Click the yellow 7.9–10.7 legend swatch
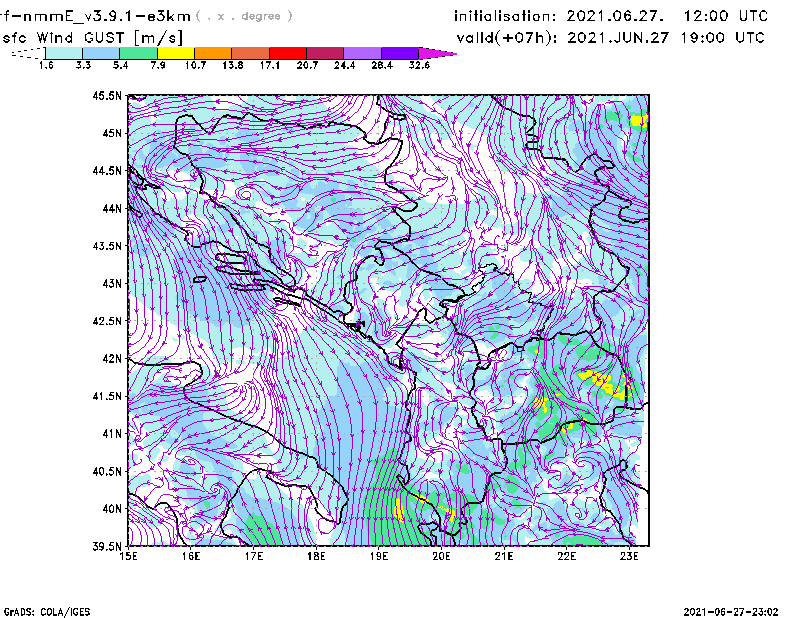The width and height of the screenshot is (800, 618). (176, 53)
